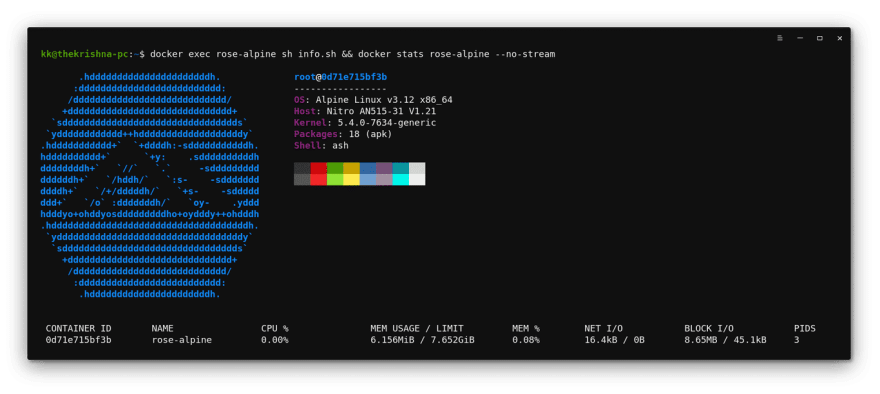
Task: Click the teal color block in top row
Action: (401, 168)
